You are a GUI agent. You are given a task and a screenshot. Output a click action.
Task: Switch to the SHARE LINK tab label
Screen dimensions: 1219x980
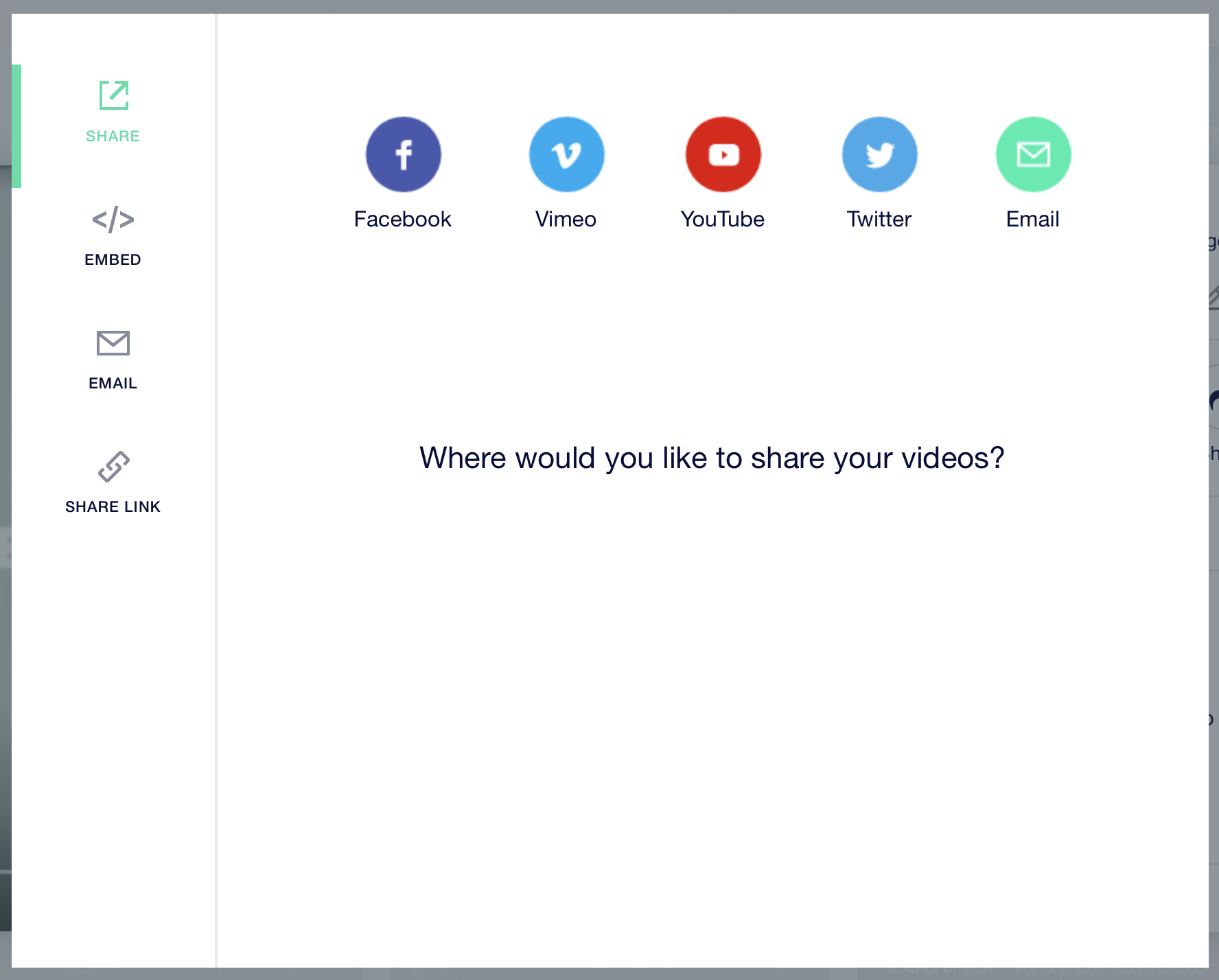pos(113,506)
